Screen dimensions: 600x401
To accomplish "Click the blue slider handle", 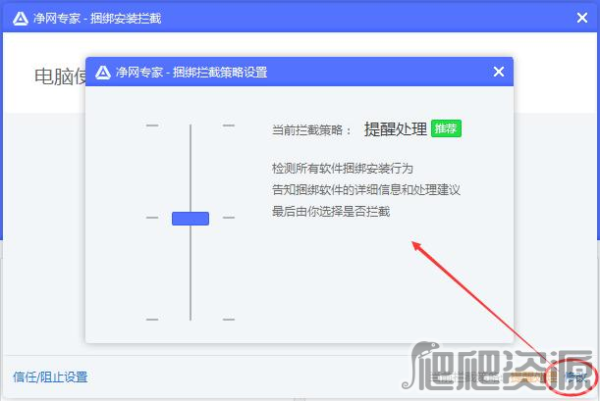I will [190, 218].
